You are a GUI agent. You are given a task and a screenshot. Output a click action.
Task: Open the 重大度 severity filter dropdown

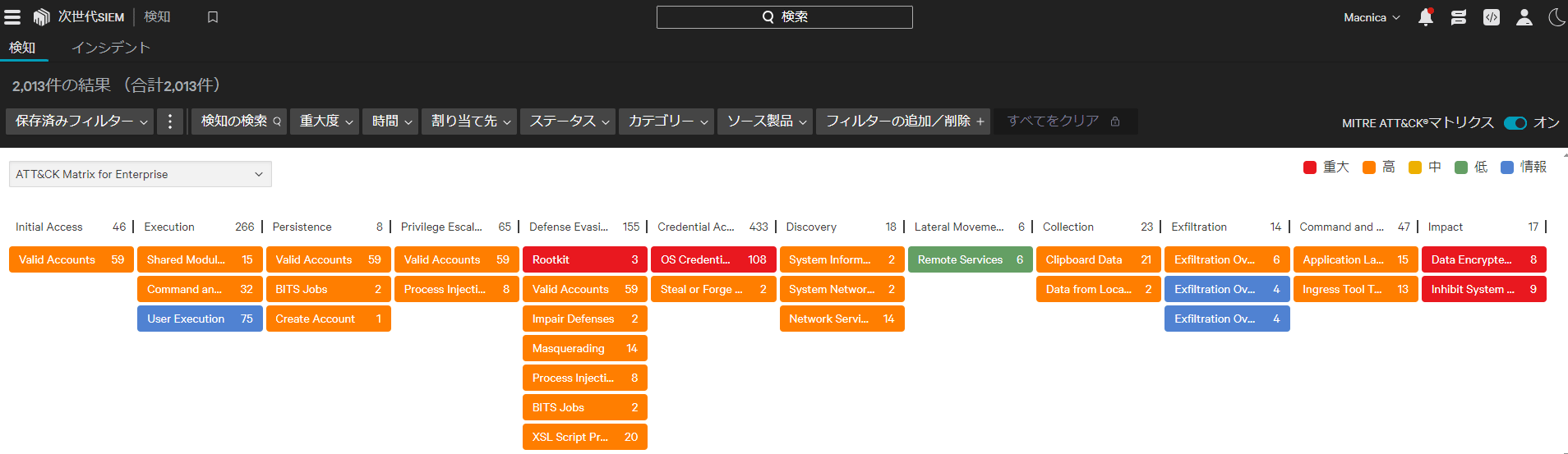point(325,122)
